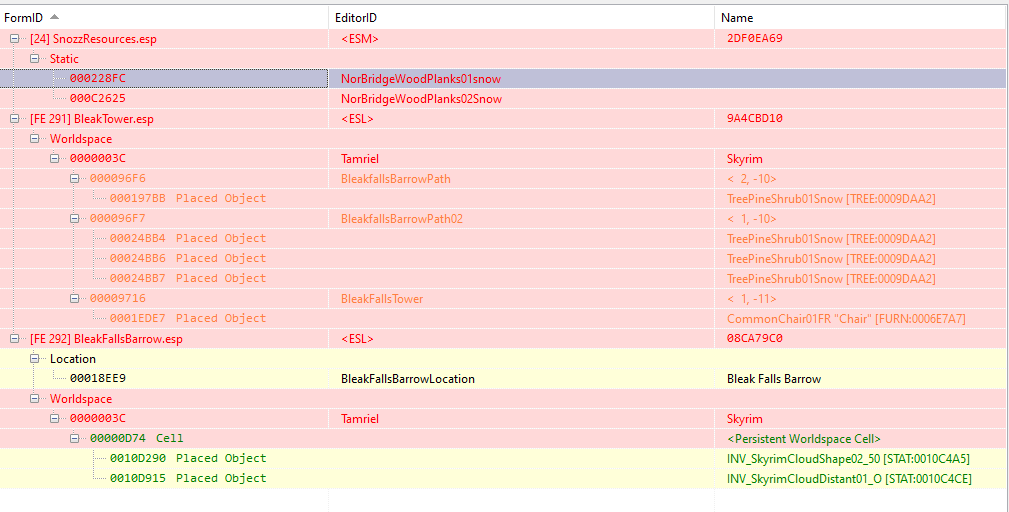Click the 08CA79C0 CRC value
This screenshot has height=512, width=1009.
point(755,338)
